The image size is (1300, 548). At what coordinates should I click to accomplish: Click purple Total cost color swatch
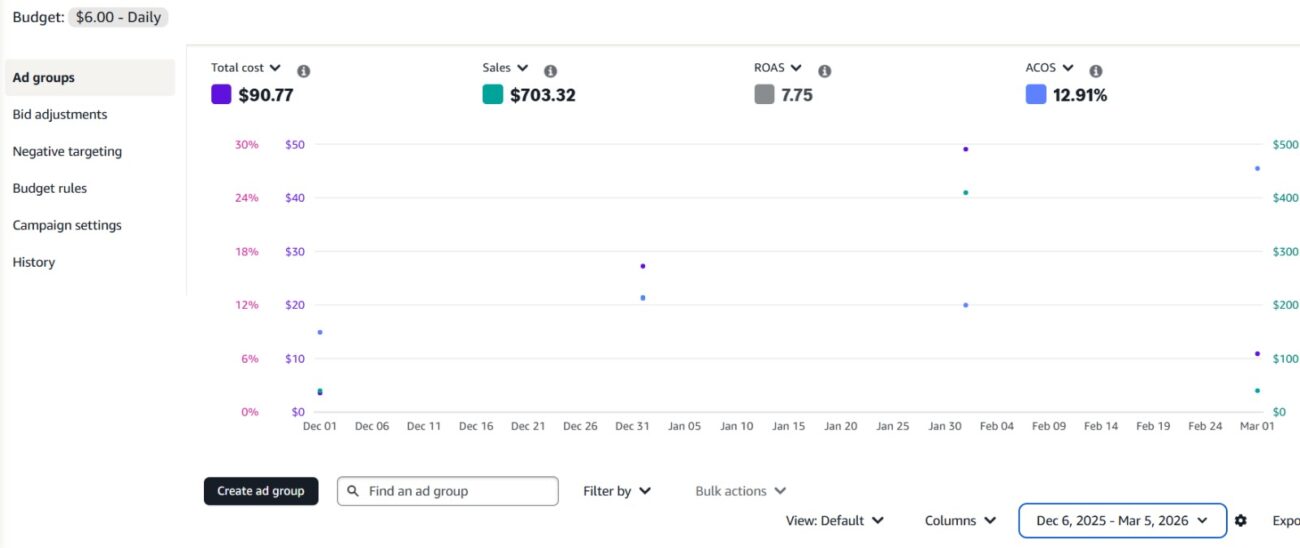pyautogui.click(x=221, y=95)
